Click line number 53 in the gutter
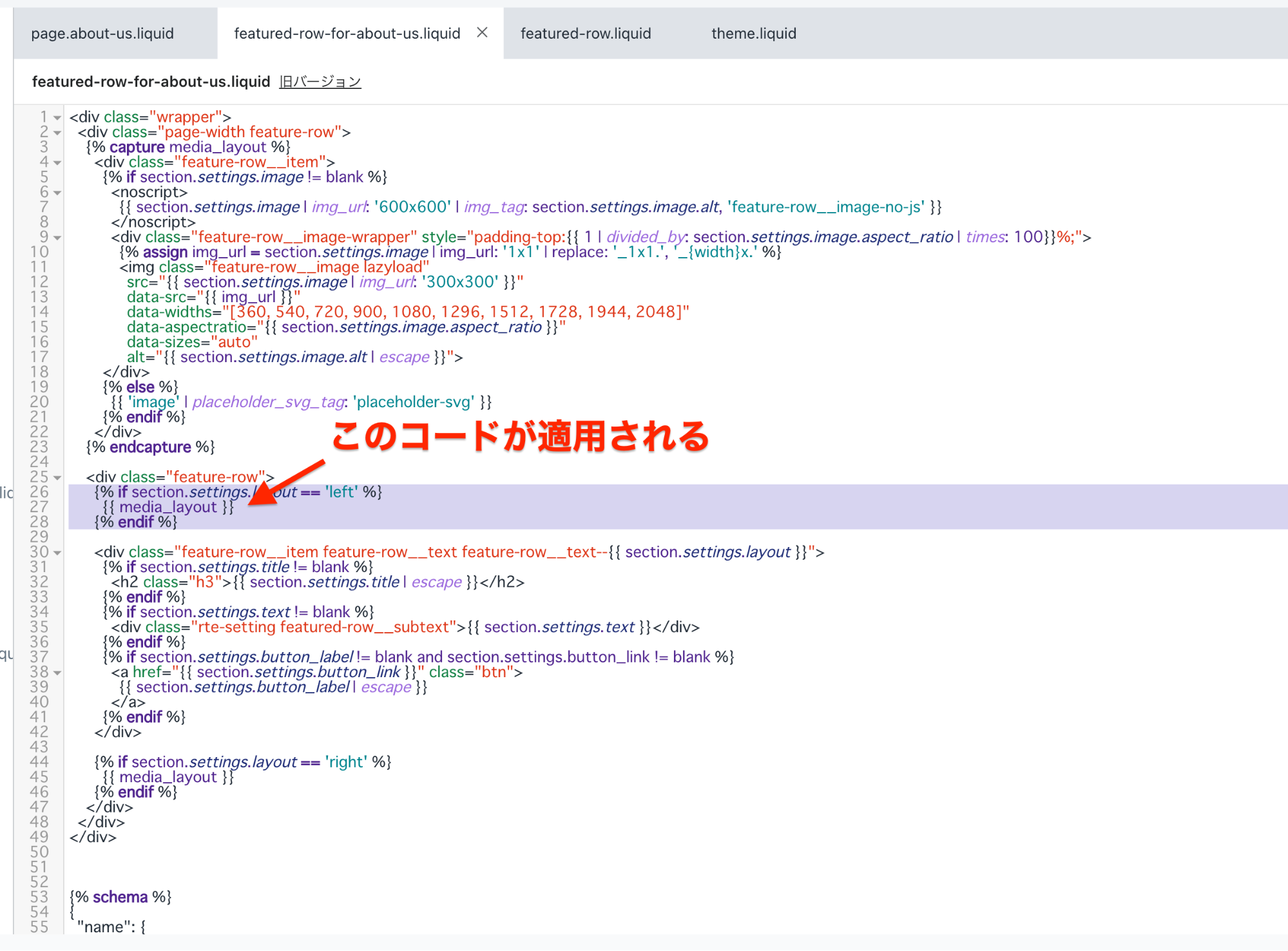The image size is (1288, 951). [x=39, y=897]
